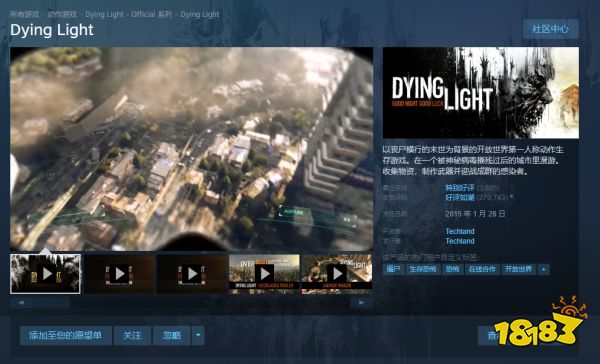Click the left arrow of thumbnail strip

(21, 302)
